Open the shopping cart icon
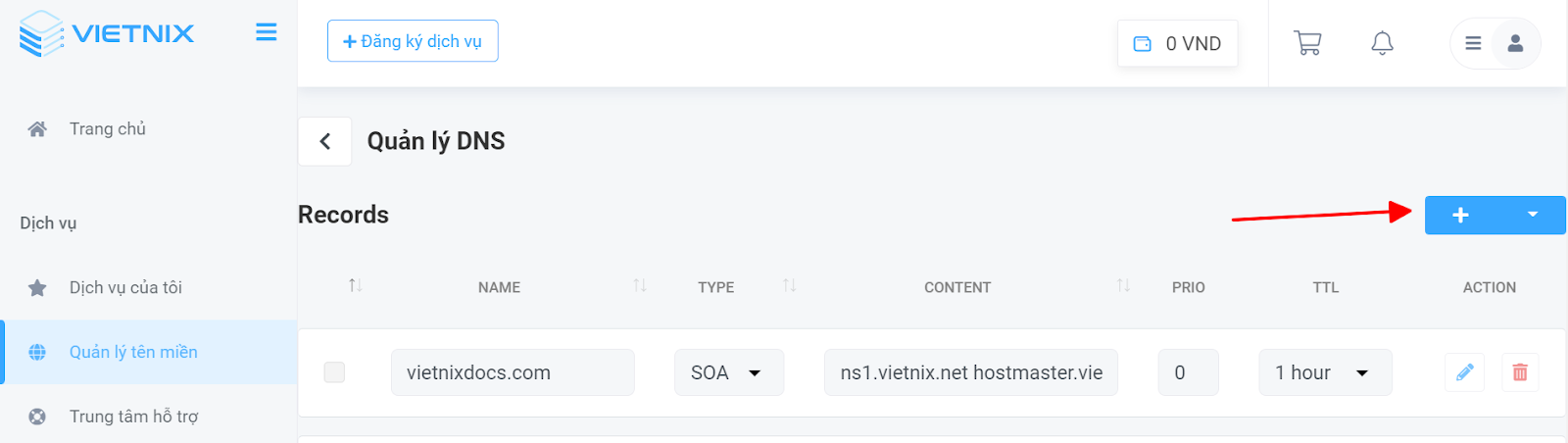Screen dimensions: 1568x443 (1307, 43)
